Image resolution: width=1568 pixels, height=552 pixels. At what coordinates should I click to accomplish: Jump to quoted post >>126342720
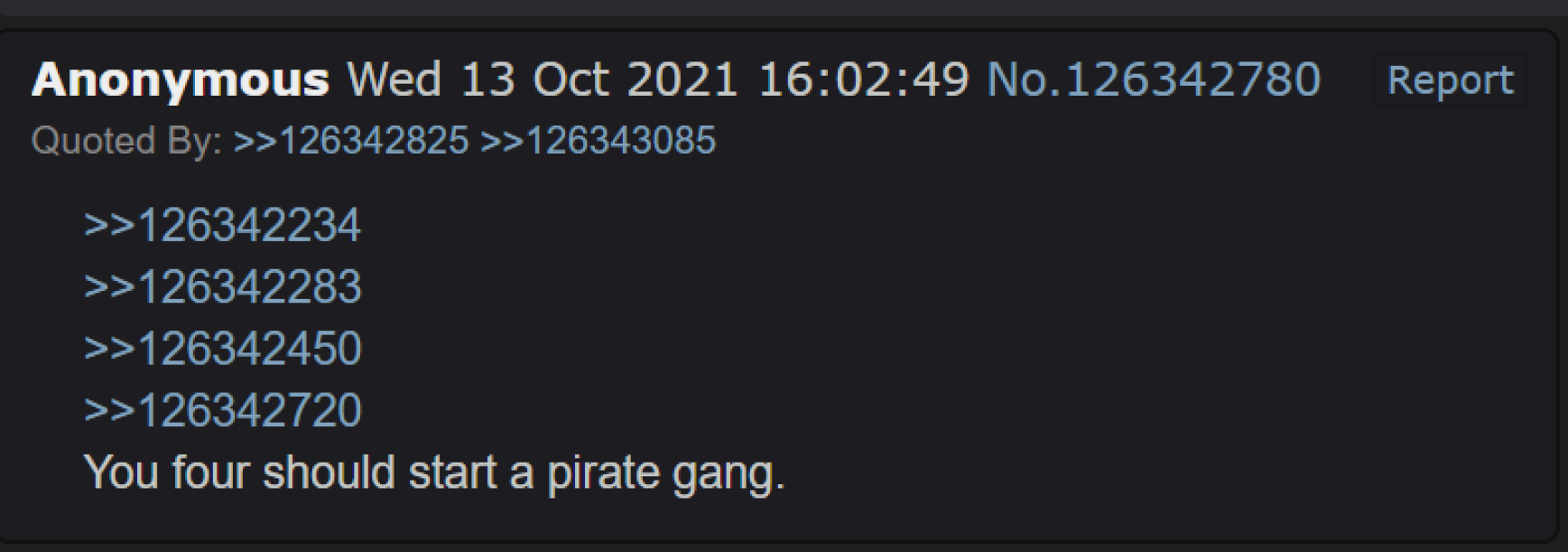(x=222, y=409)
